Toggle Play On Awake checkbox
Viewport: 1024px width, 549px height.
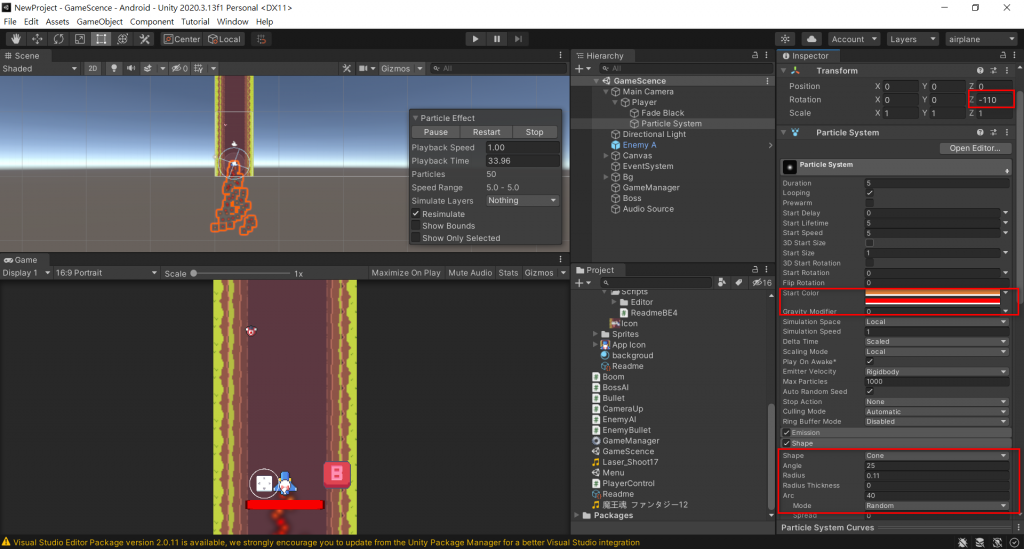pyautogui.click(x=869, y=362)
